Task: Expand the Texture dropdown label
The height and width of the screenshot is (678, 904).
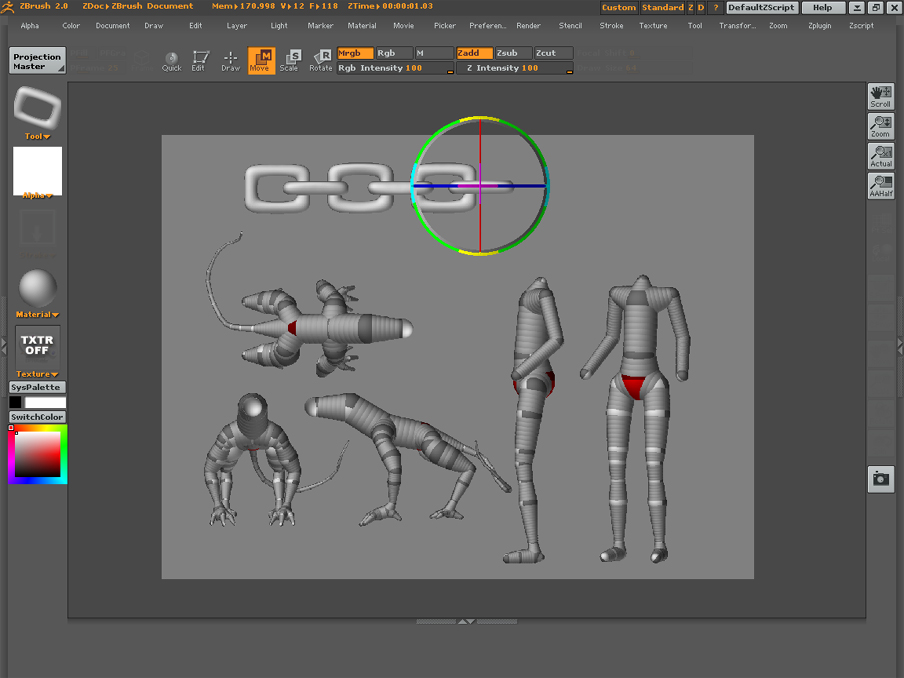Action: click(37, 374)
